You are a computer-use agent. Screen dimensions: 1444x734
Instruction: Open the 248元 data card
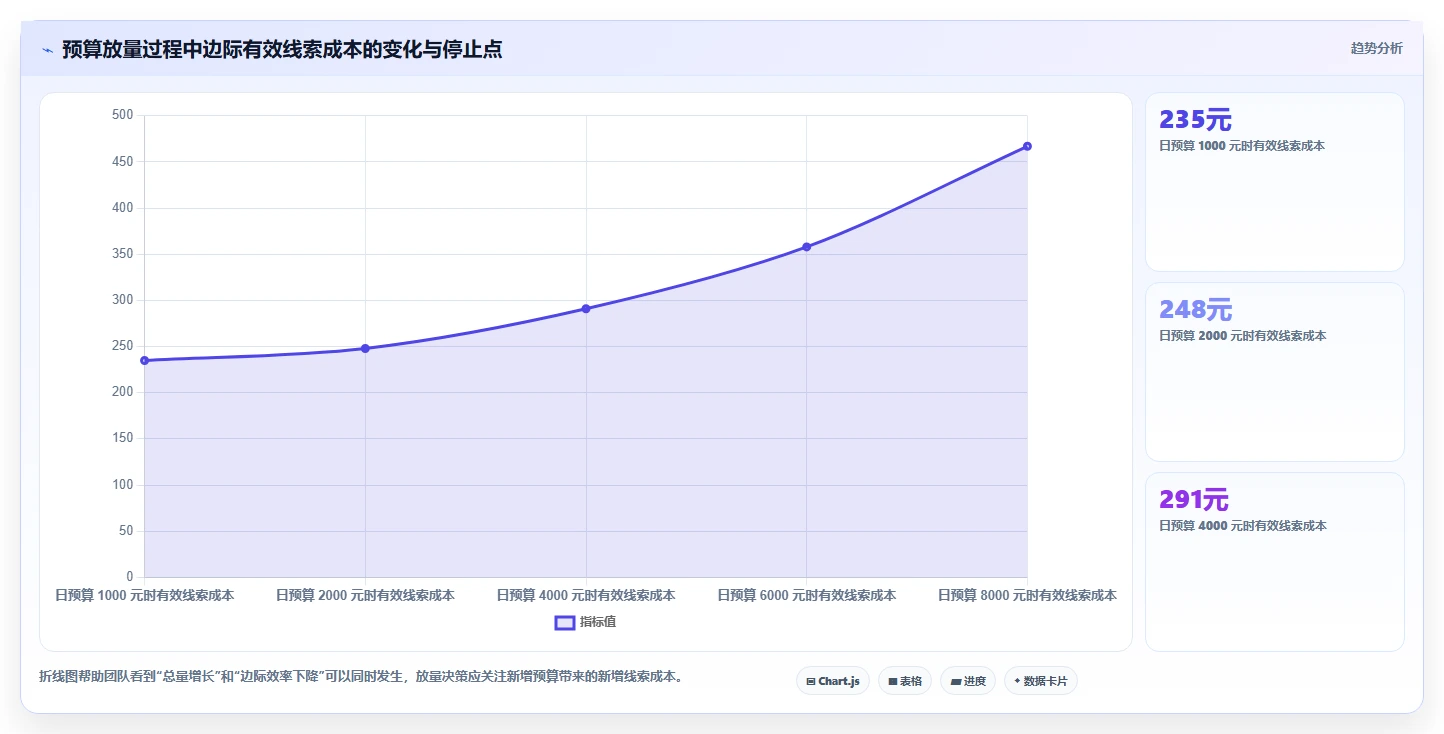point(1275,372)
